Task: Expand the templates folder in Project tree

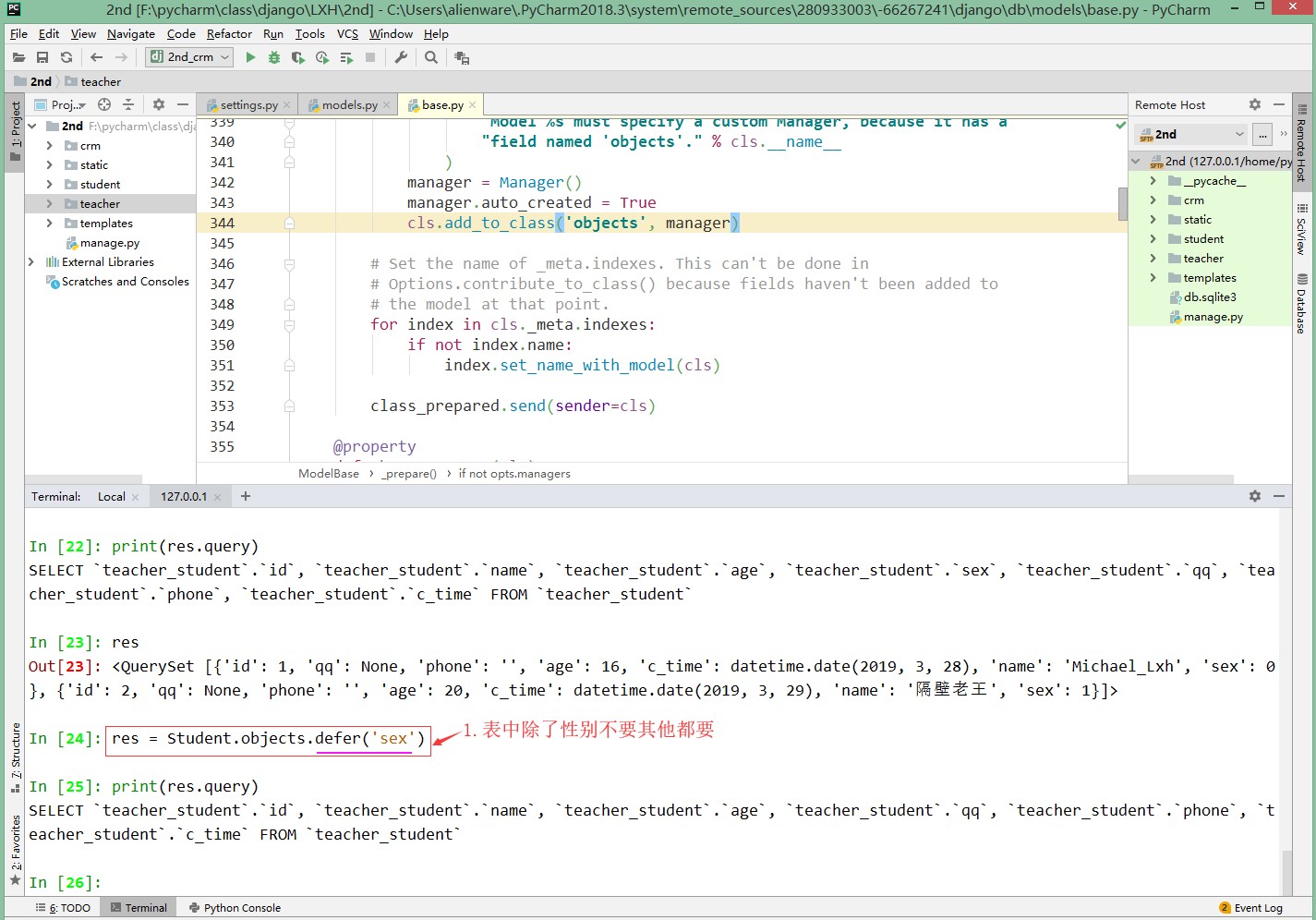Action: point(49,224)
